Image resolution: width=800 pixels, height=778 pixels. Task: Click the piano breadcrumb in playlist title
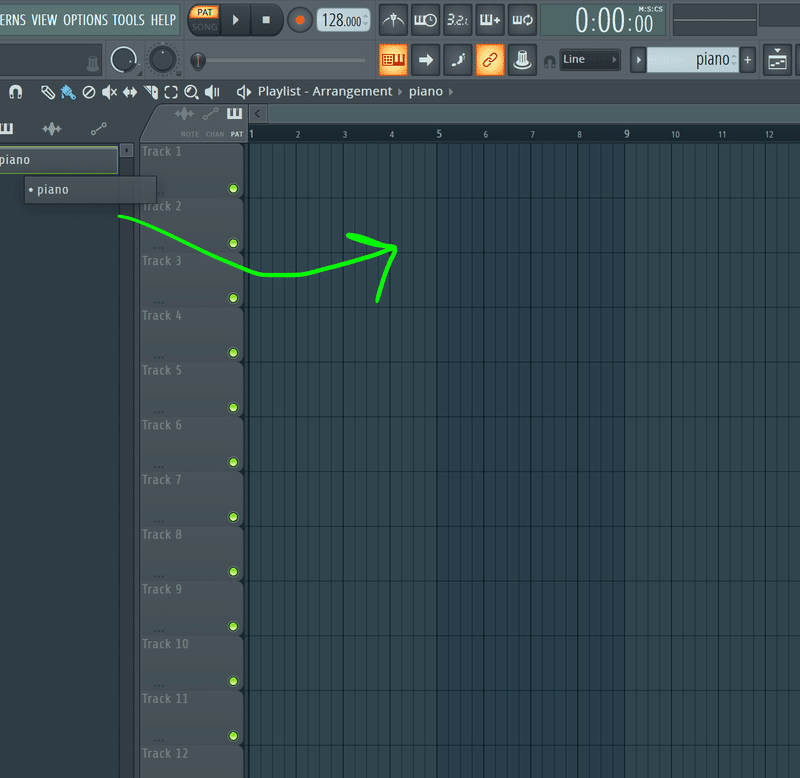pos(426,92)
